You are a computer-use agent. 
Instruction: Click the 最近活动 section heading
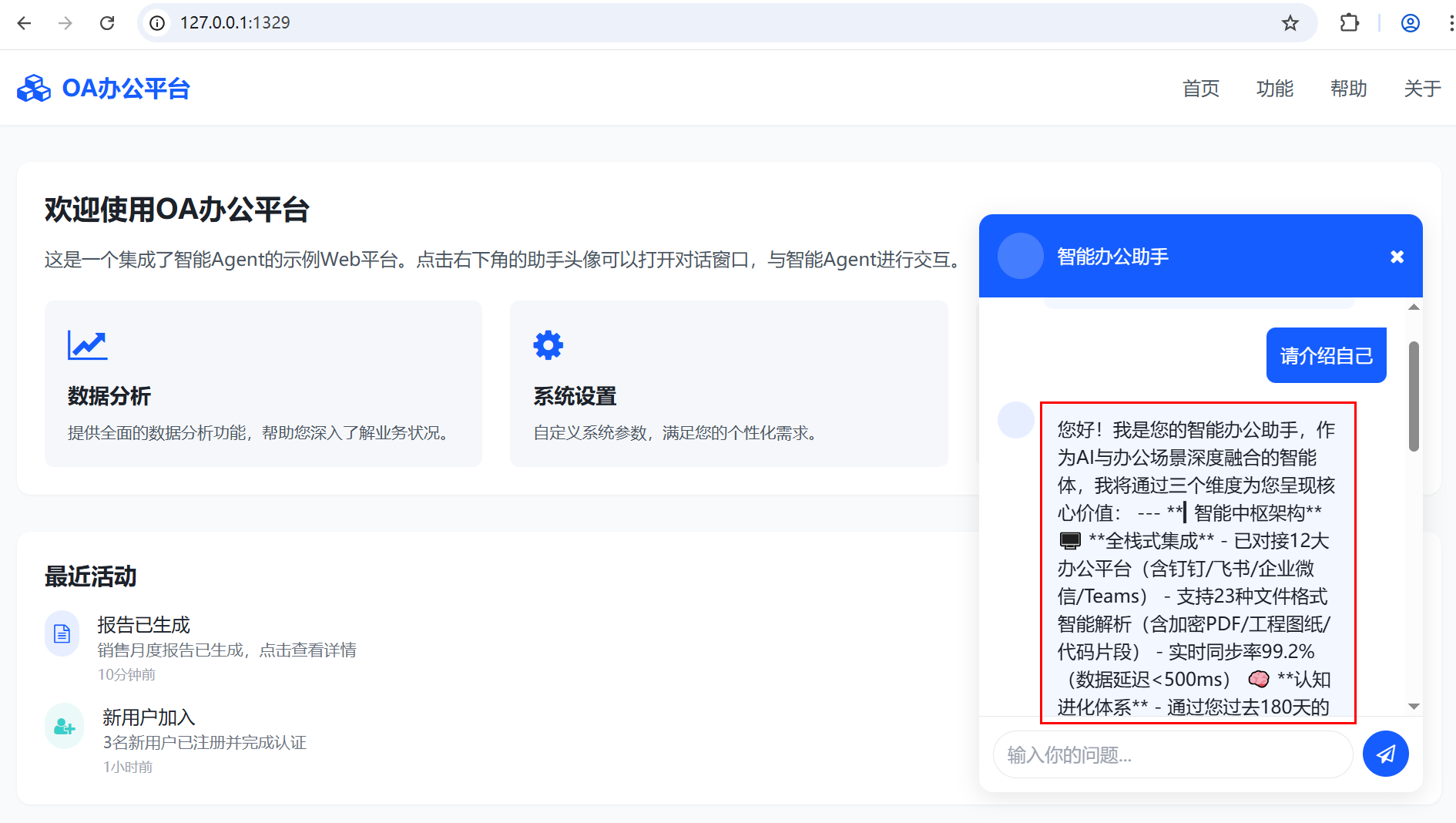(91, 576)
